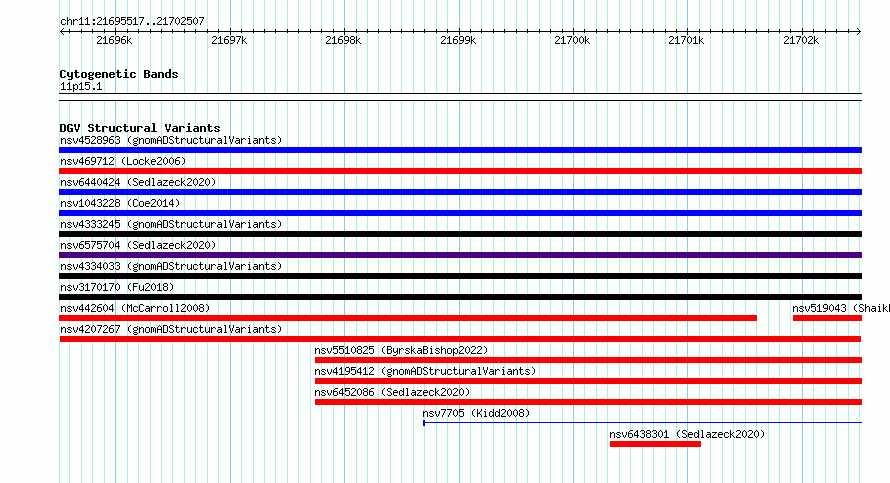Open the nsv6440424 (Sedlazeck2020) label
This screenshot has height=483, width=890.
138,182
